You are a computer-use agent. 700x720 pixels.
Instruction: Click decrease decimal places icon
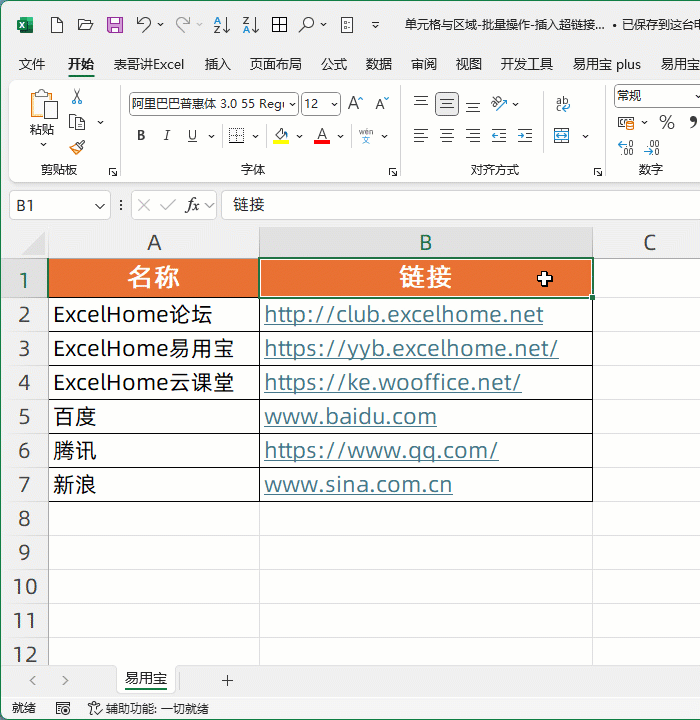652,148
